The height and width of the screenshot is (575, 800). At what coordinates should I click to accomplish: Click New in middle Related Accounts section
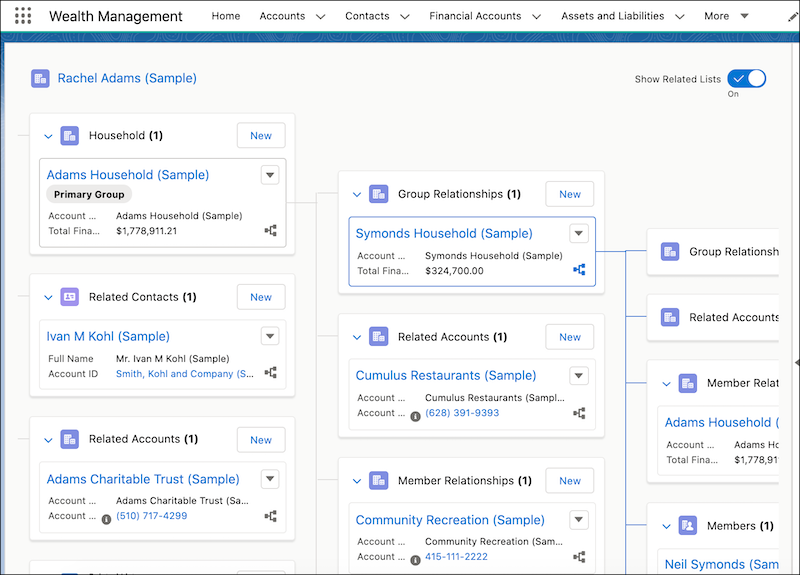tap(569, 337)
